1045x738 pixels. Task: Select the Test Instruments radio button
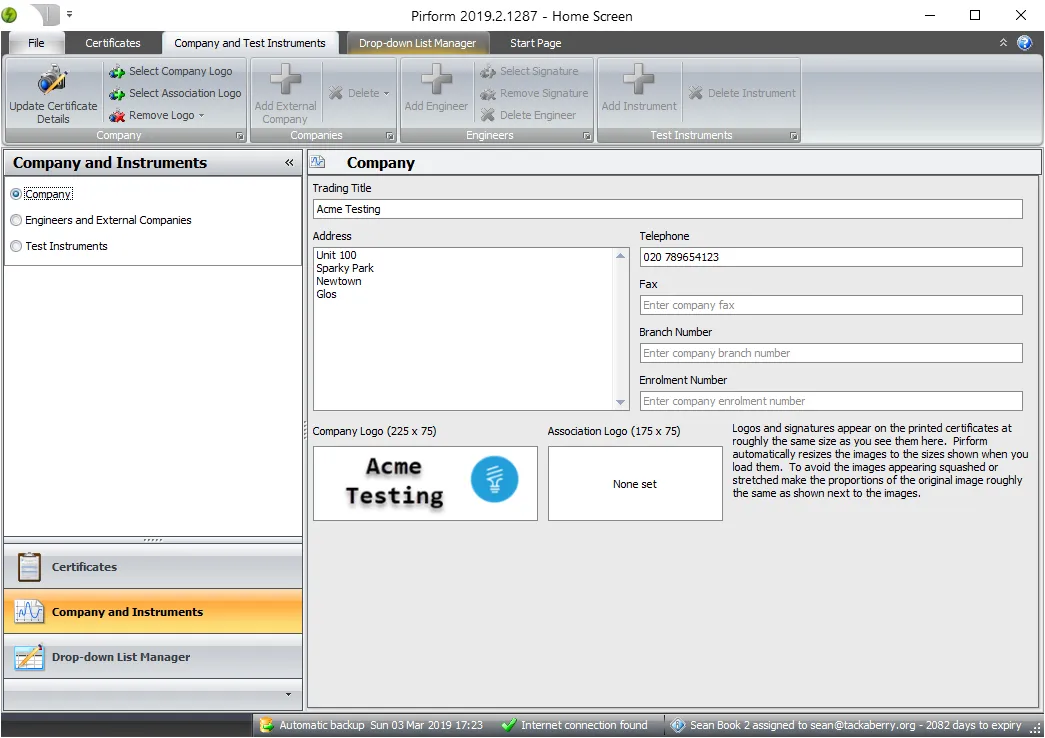pyautogui.click(x=16, y=246)
